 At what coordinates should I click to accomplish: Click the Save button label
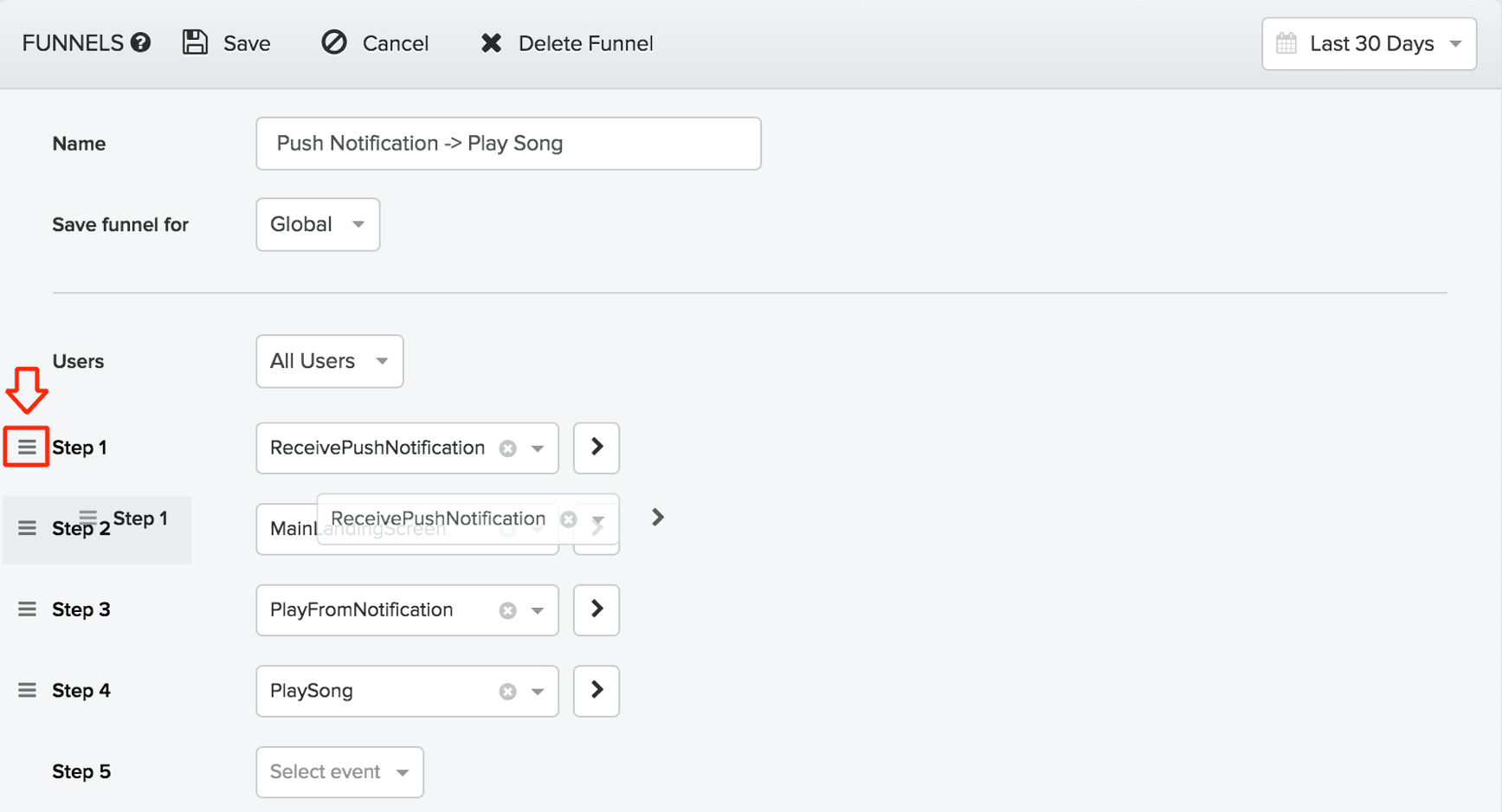click(247, 42)
